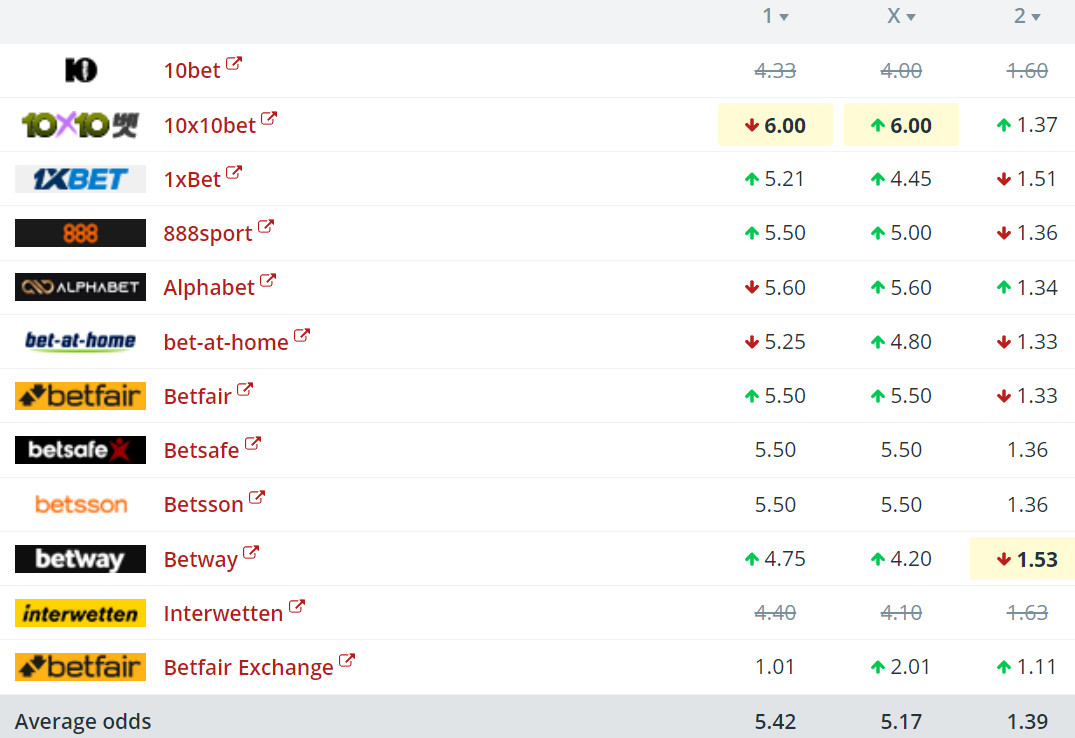
Task: Click external link icon next to Interwetten
Action: (297, 606)
